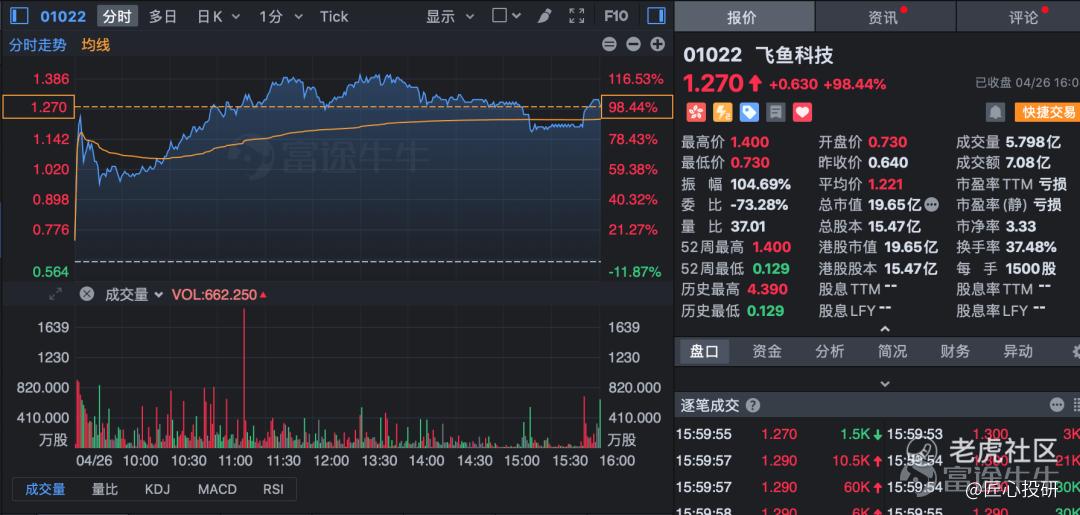Click the blue price tag icon
Screen dimensions: 1080x515
coord(749,112)
